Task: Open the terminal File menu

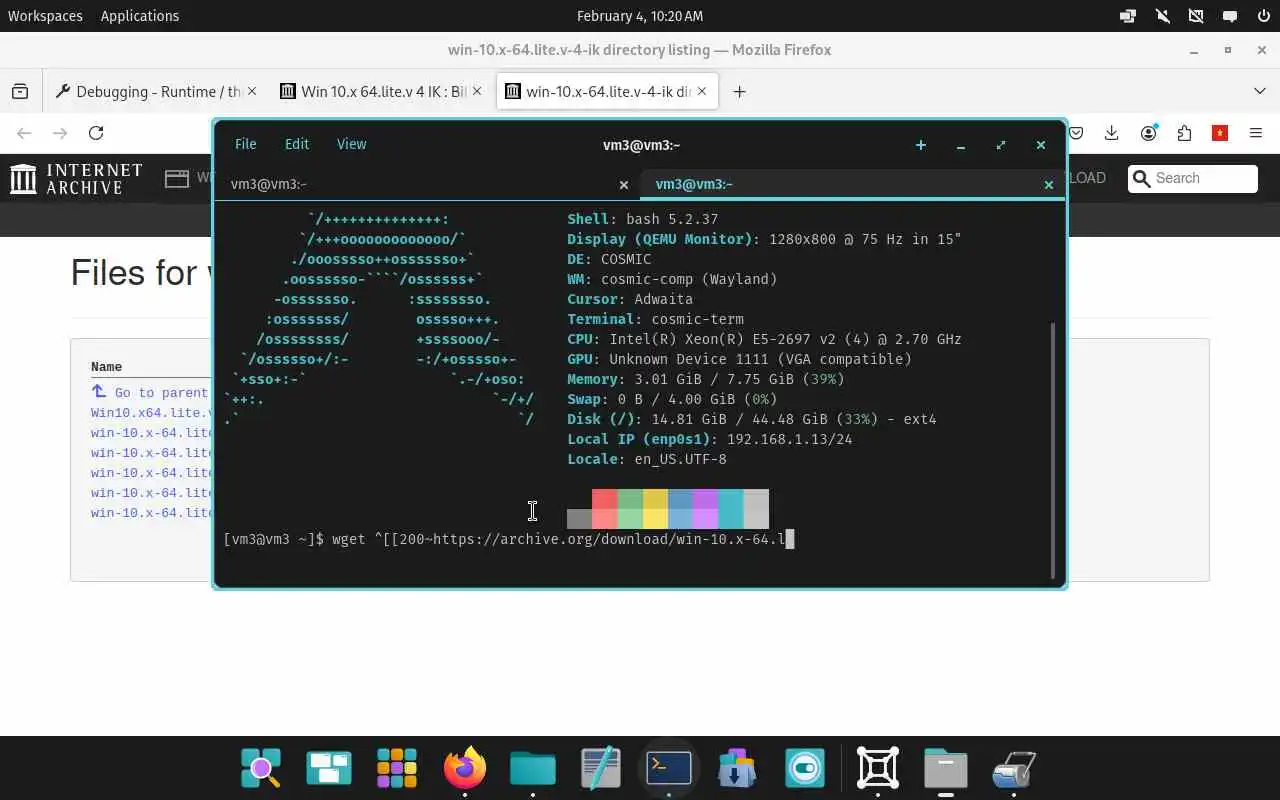Action: coord(245,144)
